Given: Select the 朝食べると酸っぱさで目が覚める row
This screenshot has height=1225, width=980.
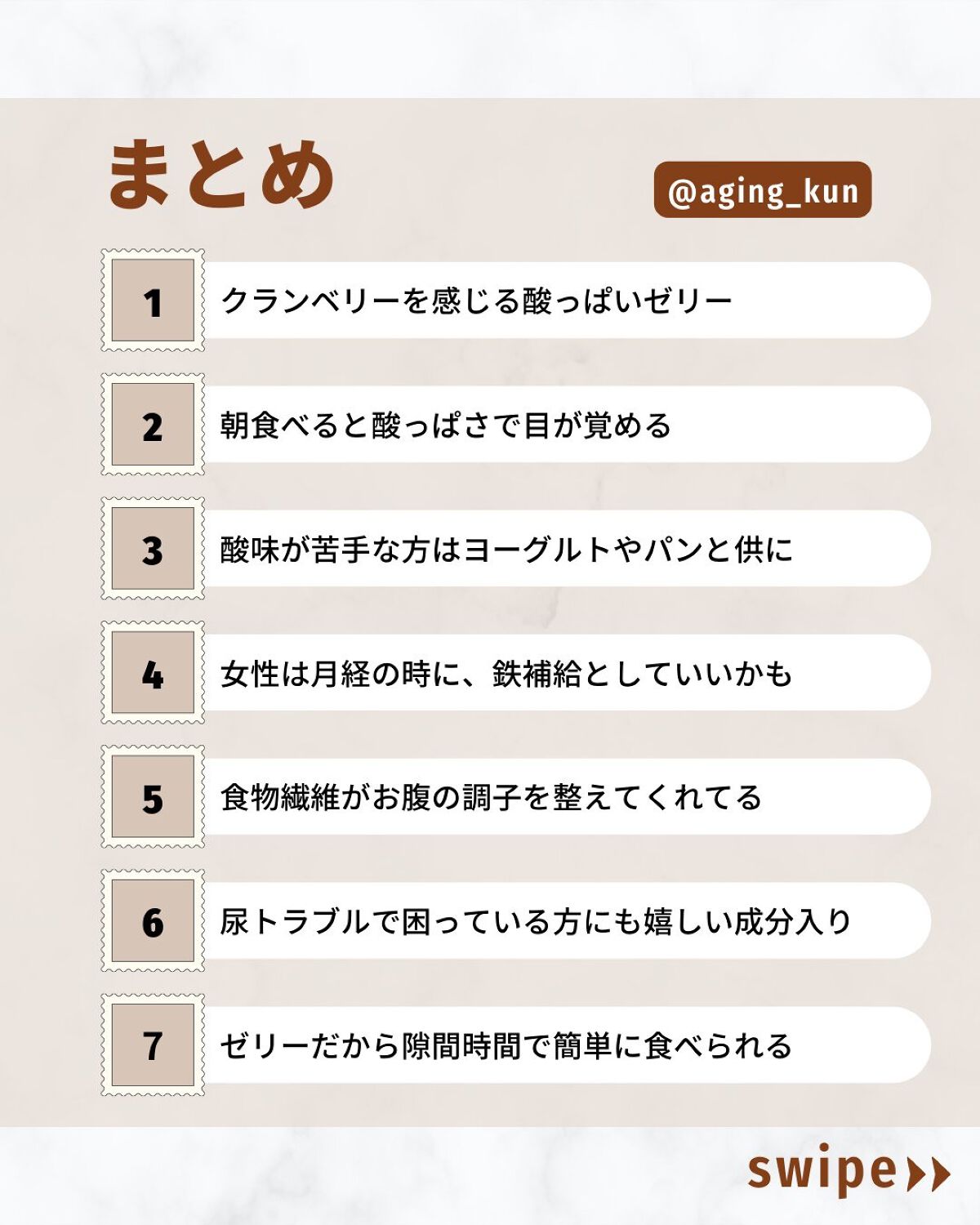Looking at the screenshot, I should coord(563,425).
